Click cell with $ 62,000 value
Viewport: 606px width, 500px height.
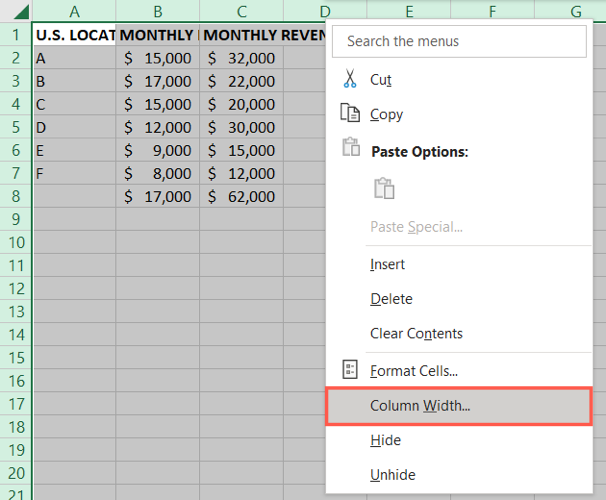coord(241,197)
